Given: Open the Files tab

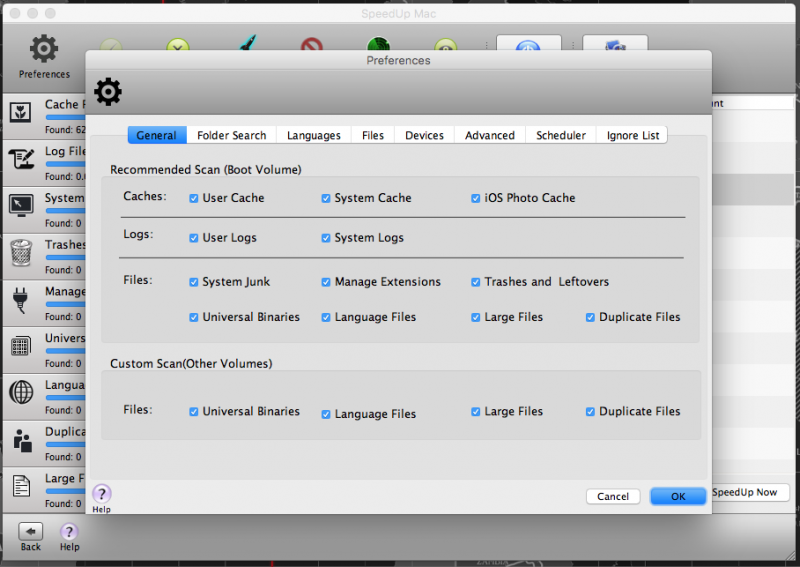Looking at the screenshot, I should pos(372,135).
